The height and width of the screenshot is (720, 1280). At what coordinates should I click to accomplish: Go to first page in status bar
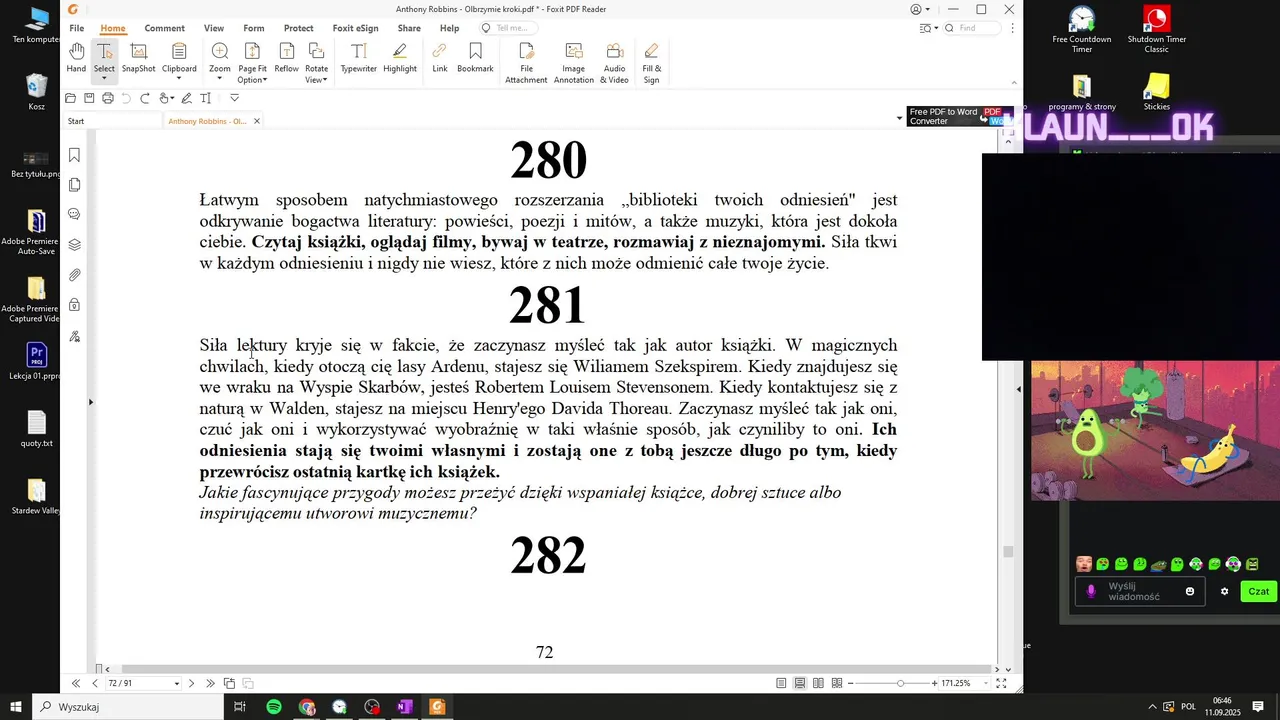pyautogui.click(x=76, y=684)
